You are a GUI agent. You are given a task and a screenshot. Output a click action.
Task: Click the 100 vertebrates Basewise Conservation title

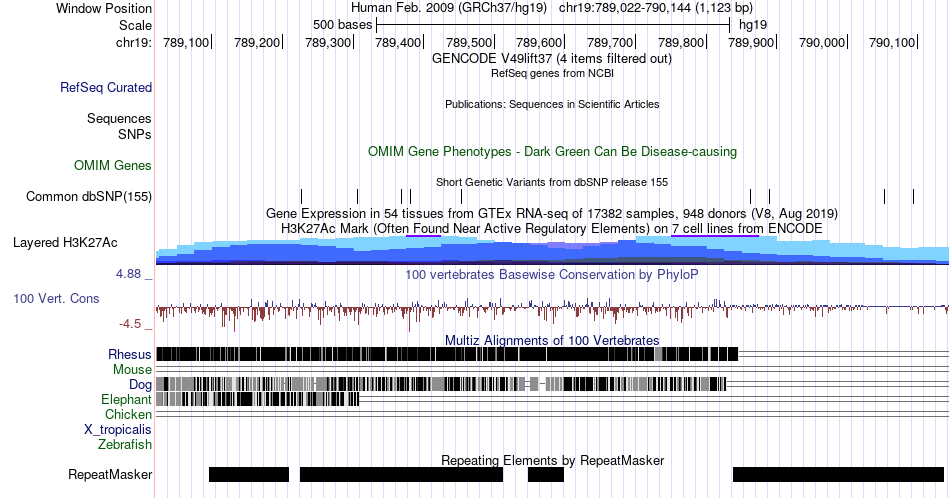[552, 274]
